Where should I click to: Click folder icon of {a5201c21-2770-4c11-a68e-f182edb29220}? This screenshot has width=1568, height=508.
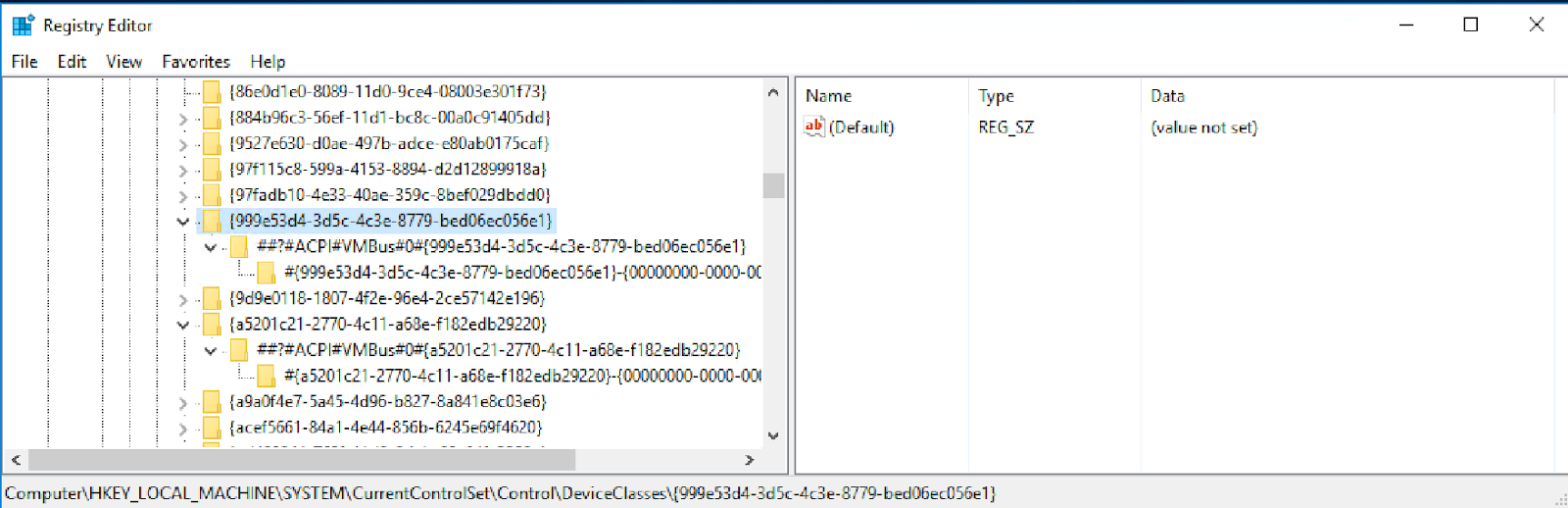(212, 324)
